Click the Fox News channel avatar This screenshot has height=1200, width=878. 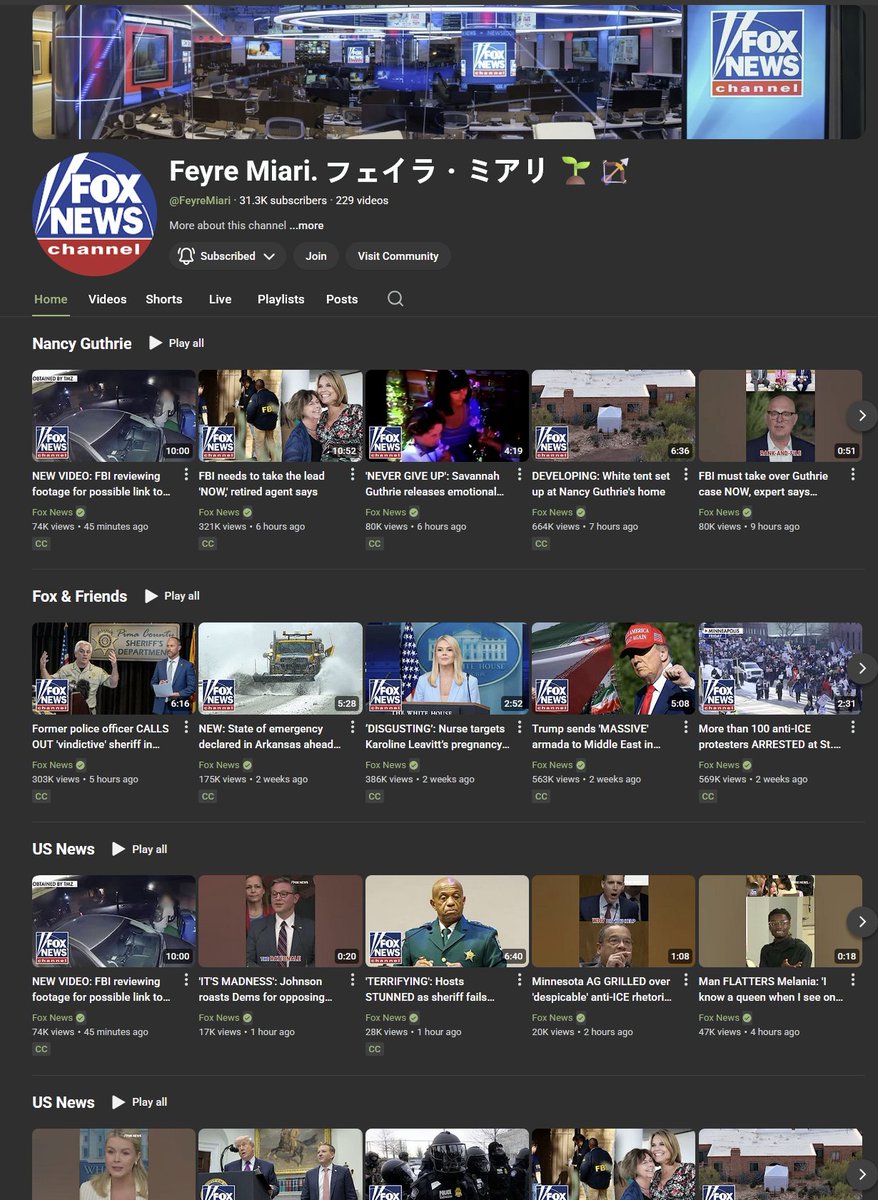point(94,213)
